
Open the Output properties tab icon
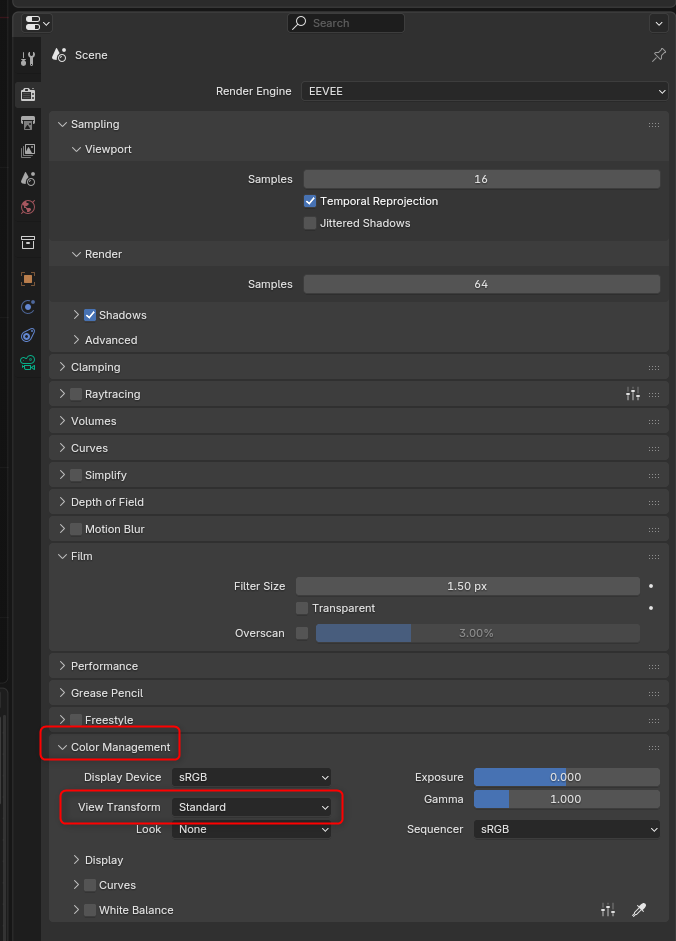28,123
